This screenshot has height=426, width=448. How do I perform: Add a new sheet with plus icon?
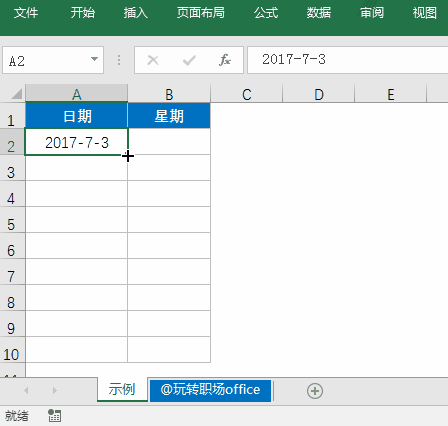point(315,391)
